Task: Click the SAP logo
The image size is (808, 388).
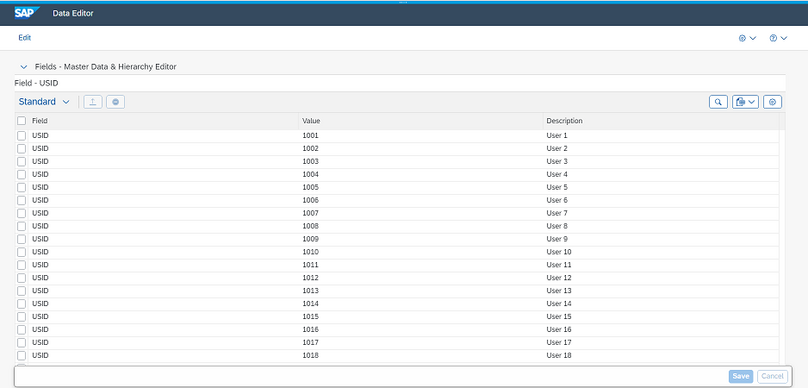Action: point(27,12)
